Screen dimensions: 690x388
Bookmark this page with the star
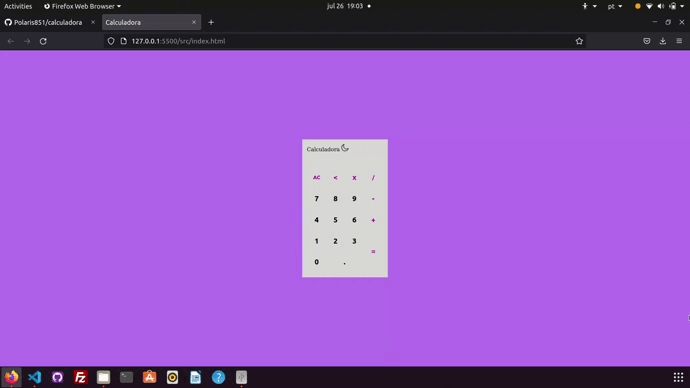tap(579, 41)
